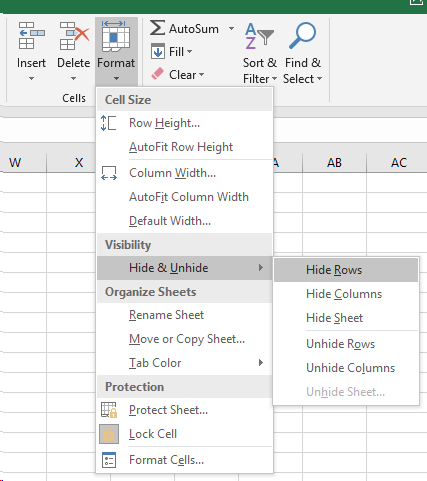Expand the AutoSum dropdown arrow
This screenshot has width=427, height=481.
(x=231, y=29)
